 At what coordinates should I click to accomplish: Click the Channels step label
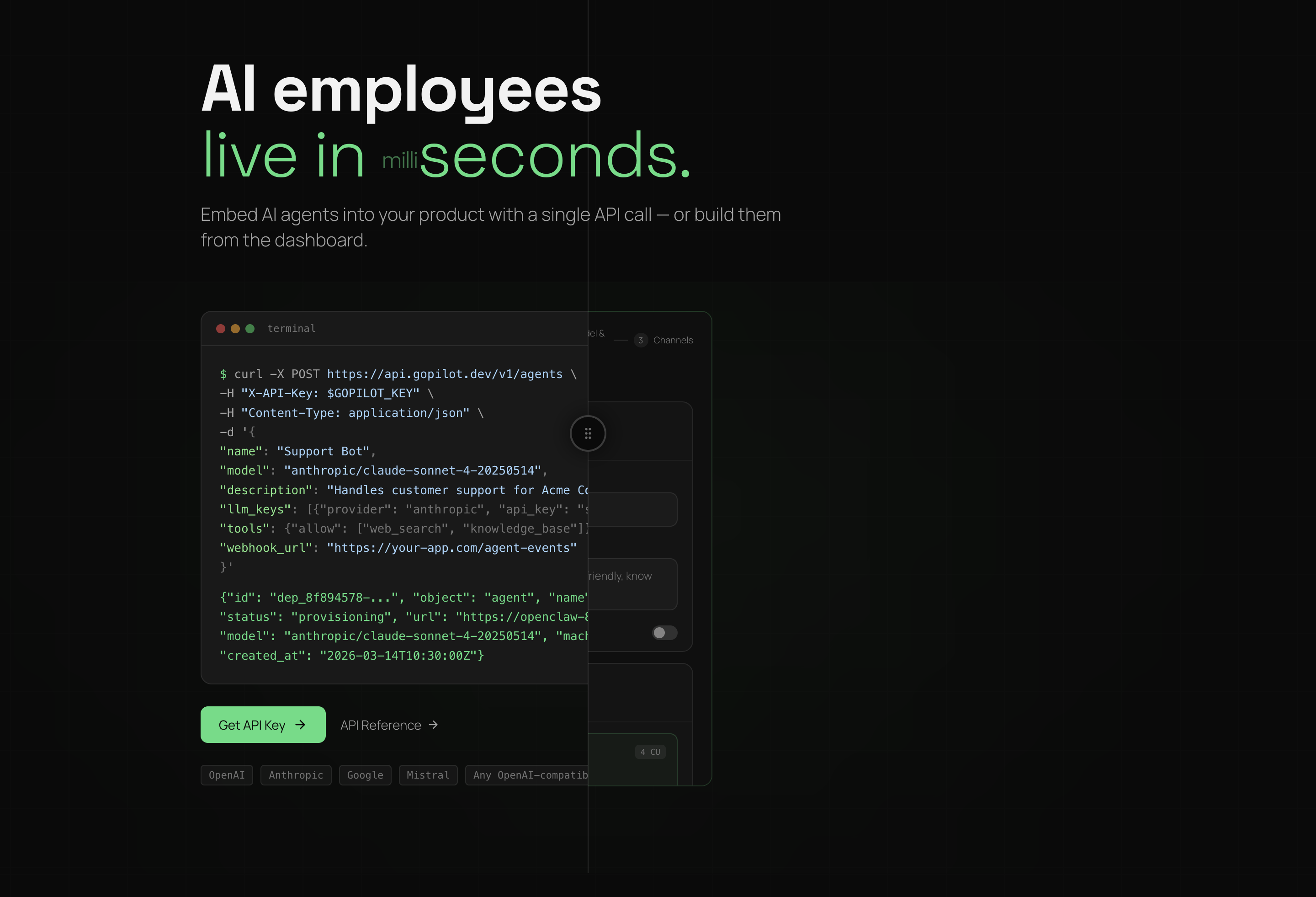coord(673,340)
